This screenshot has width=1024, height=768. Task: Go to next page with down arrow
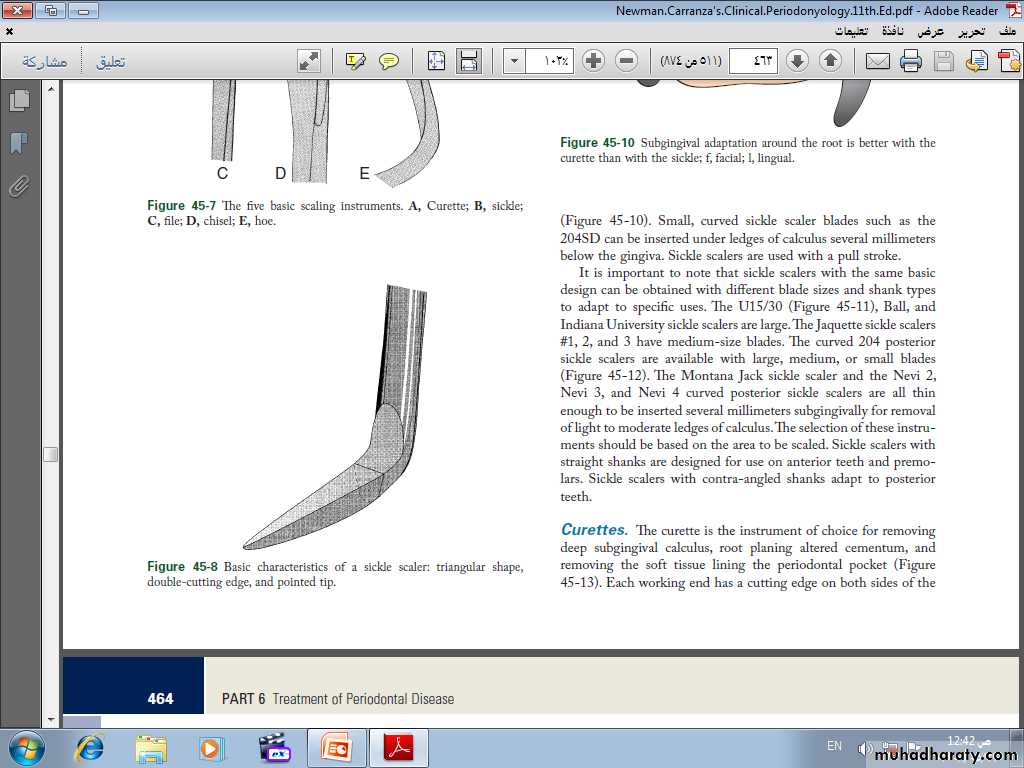797,61
